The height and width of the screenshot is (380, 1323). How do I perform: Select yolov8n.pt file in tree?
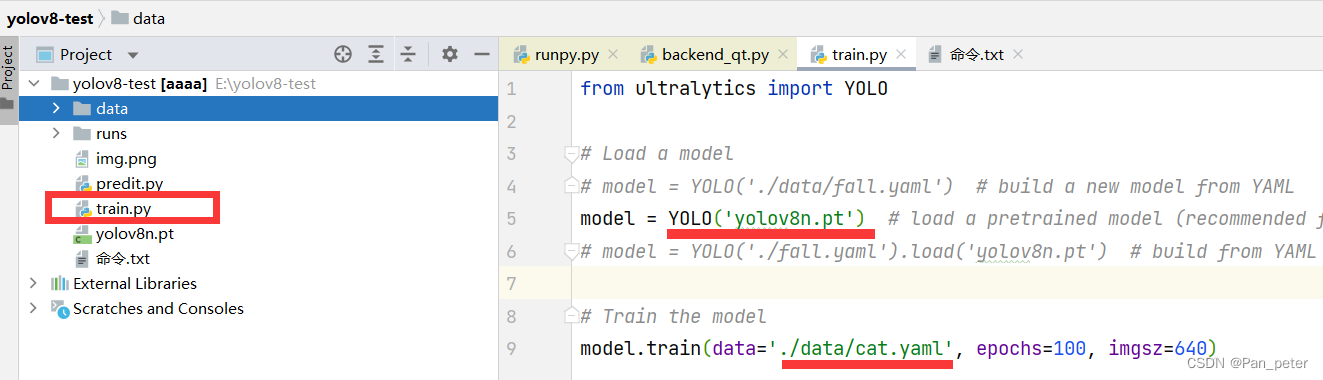coord(135,234)
